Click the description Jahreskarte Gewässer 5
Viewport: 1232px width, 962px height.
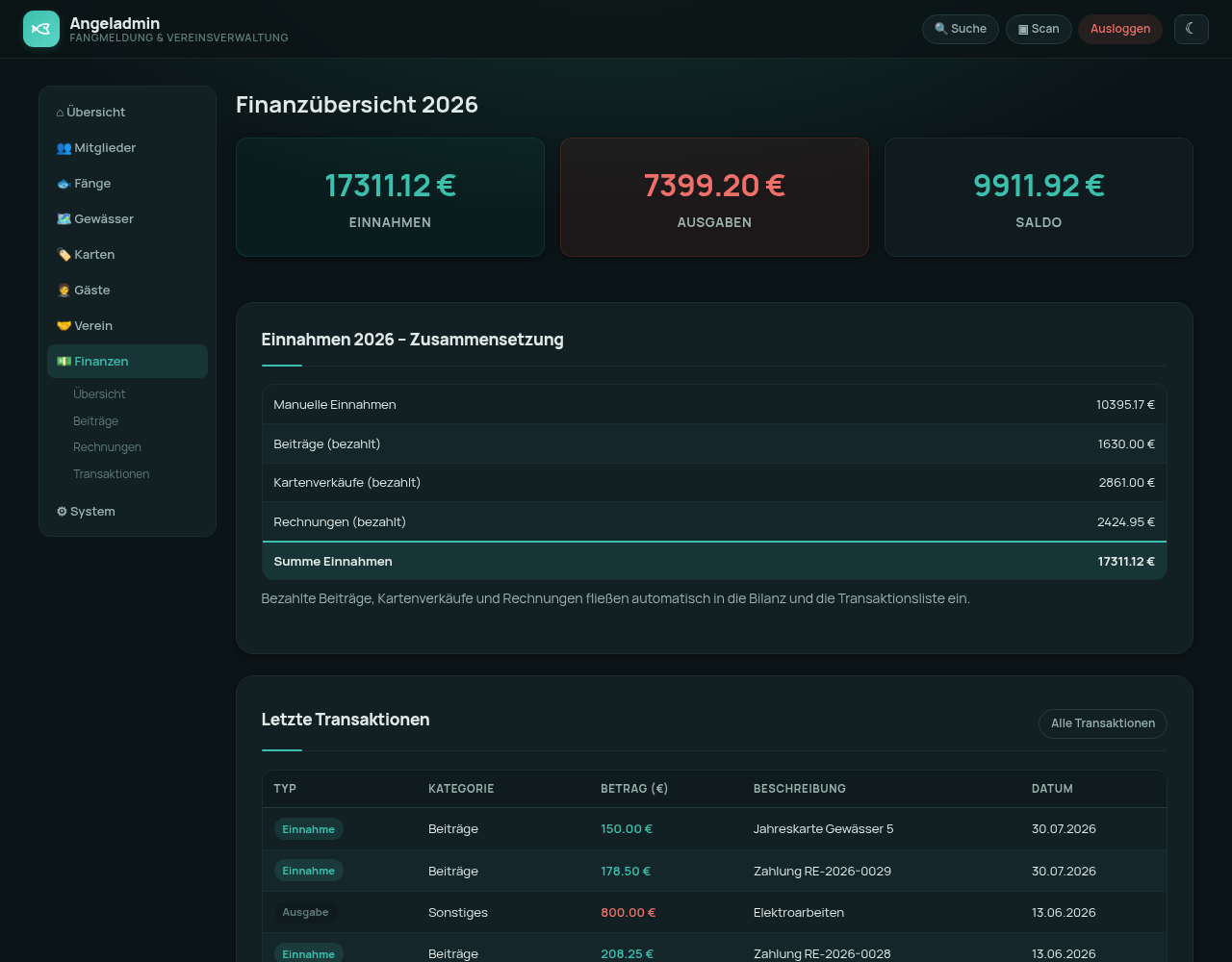(824, 829)
